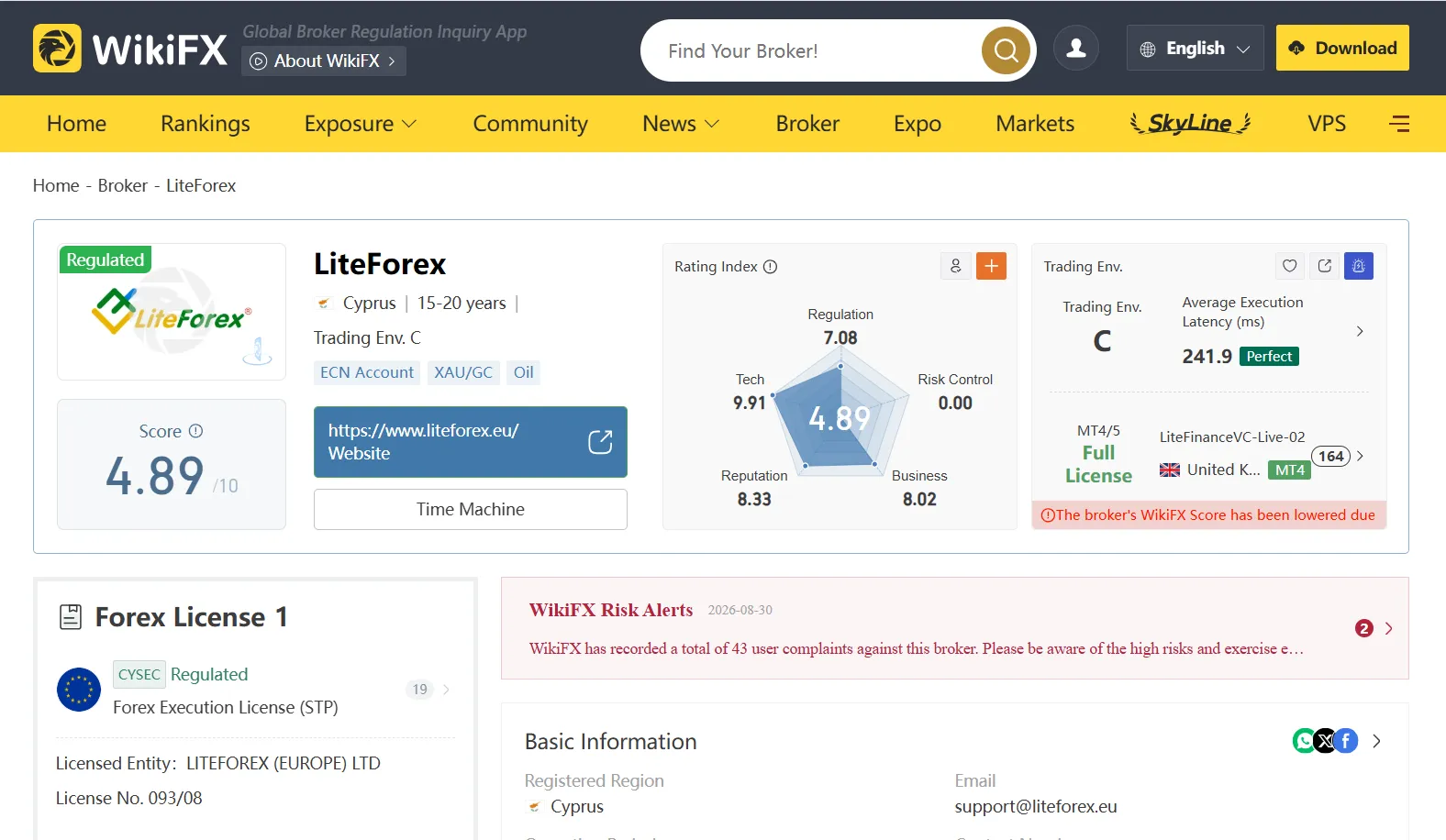
Task: Click the red score-lowered warning notice
Action: (1208, 515)
